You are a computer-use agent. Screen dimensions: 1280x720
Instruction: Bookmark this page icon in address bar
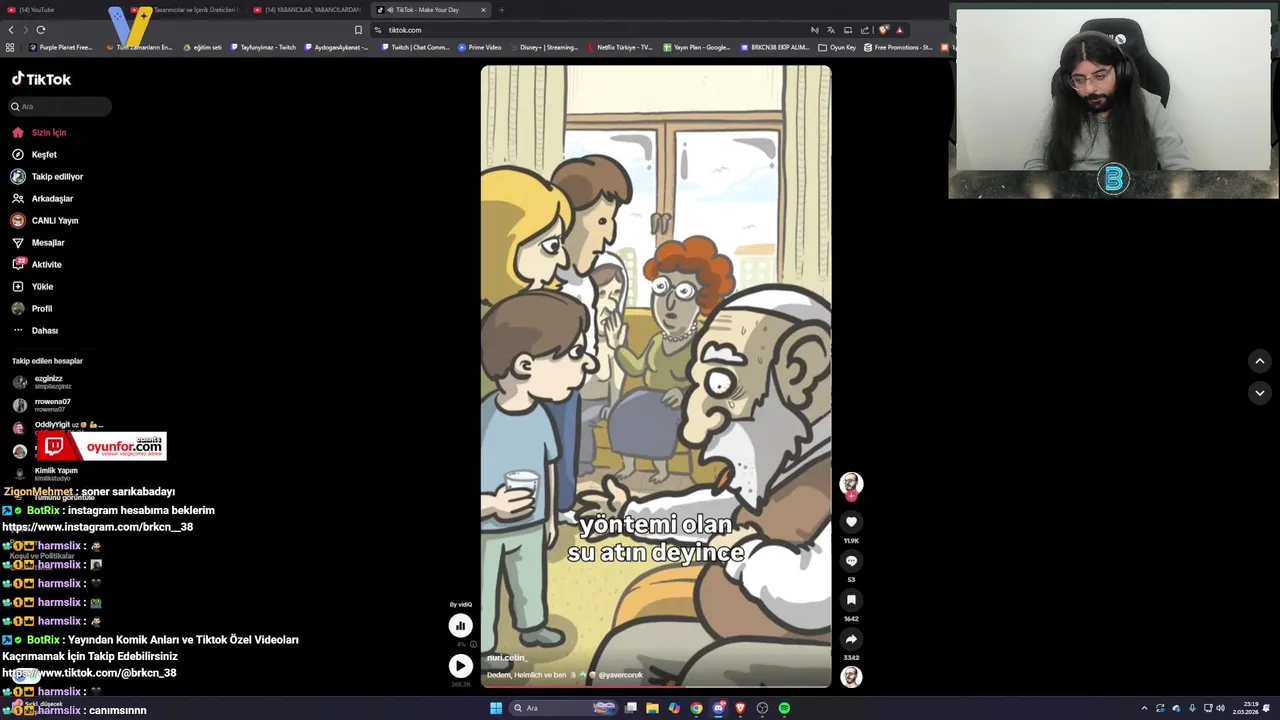(x=358, y=30)
